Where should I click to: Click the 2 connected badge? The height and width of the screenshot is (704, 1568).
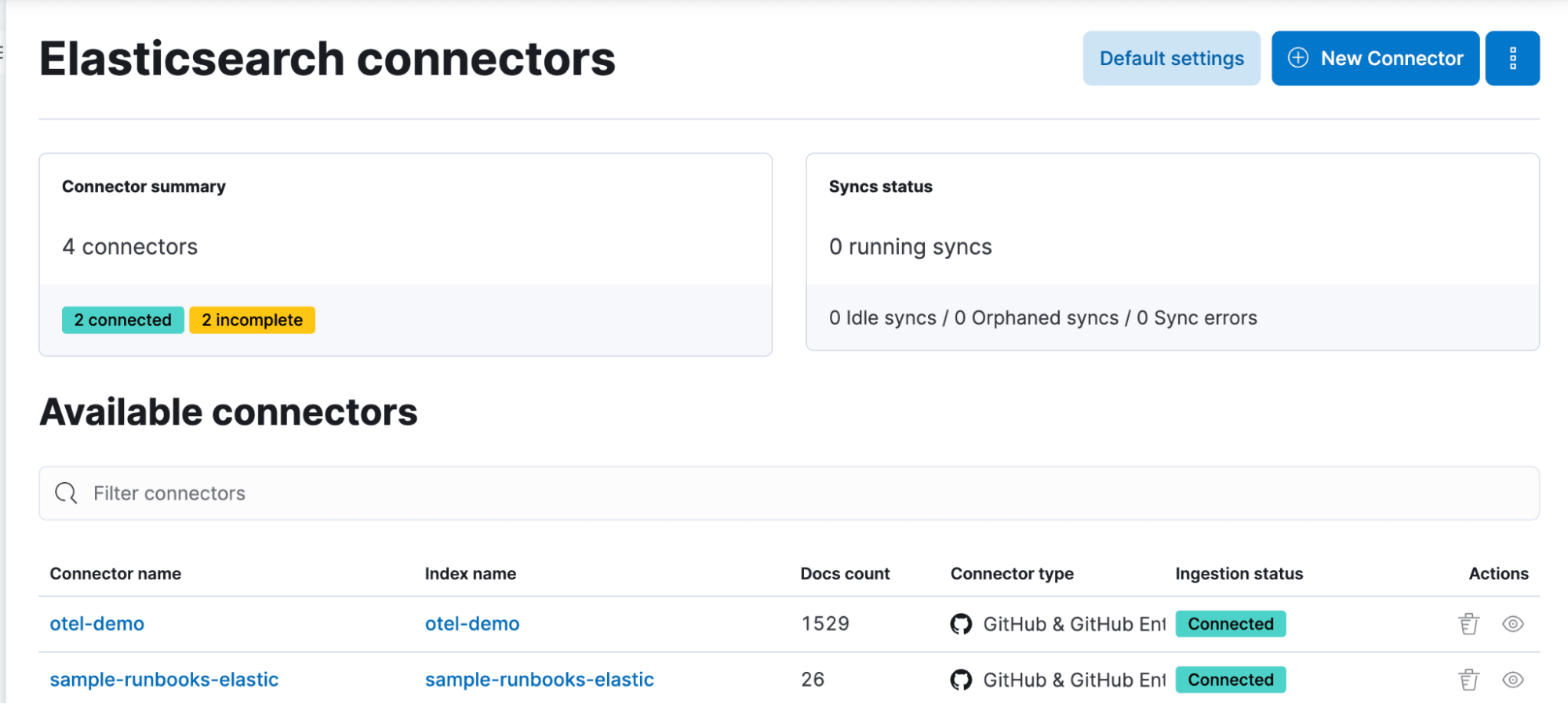click(123, 320)
